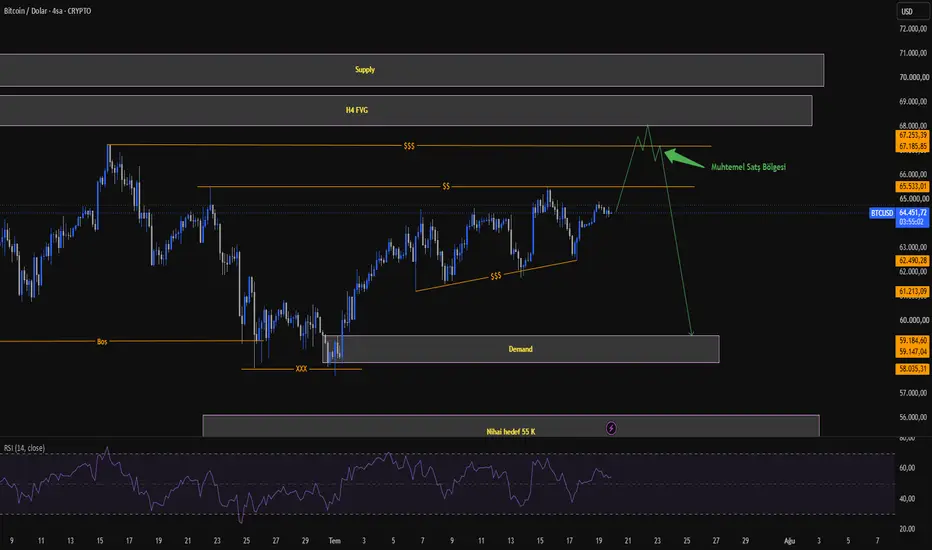Select the BTCUSD price axis tag
This screenshot has height=550, width=932.
pyautogui.click(x=881, y=213)
